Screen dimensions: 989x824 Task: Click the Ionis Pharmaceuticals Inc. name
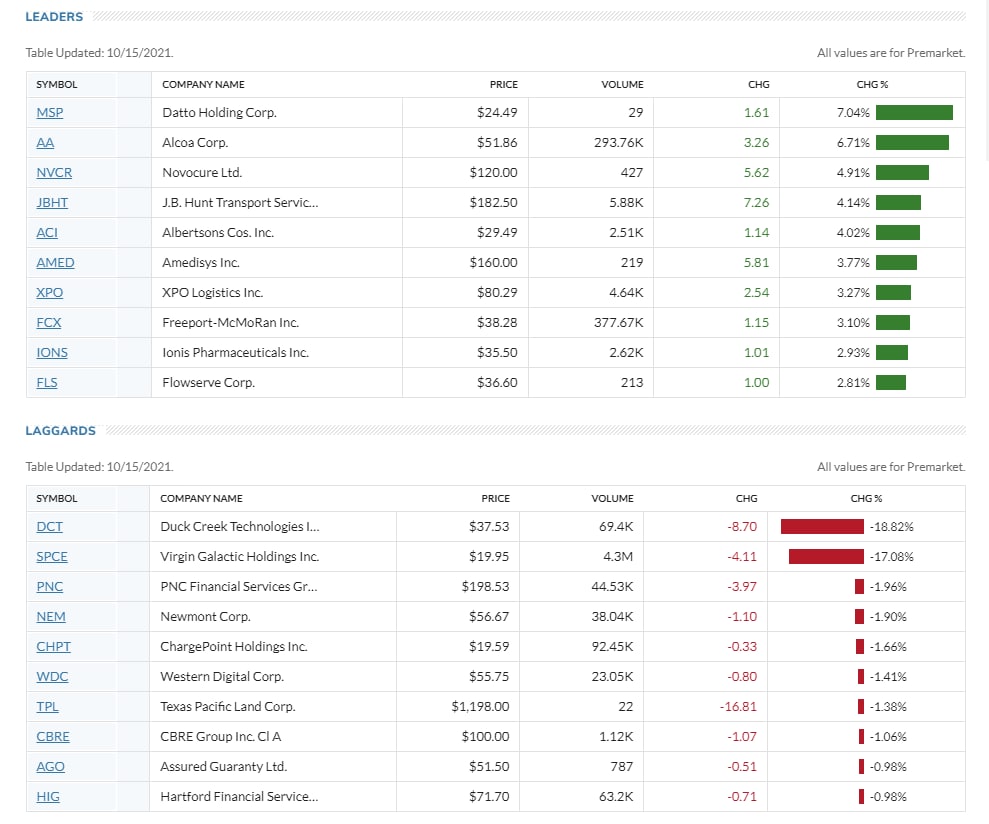pos(235,352)
